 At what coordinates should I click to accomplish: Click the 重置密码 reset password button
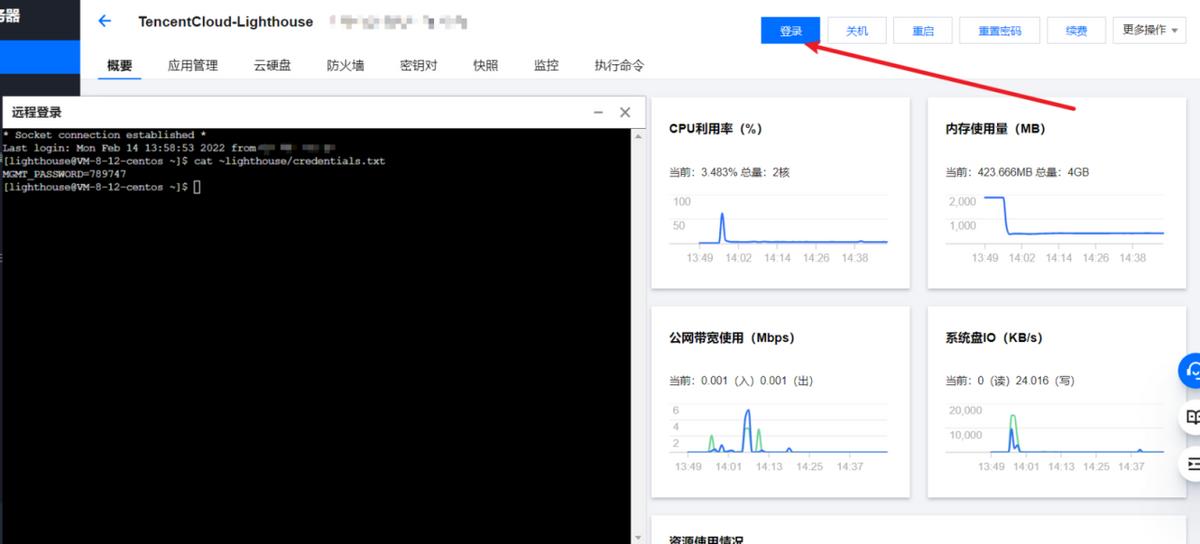(x=999, y=31)
